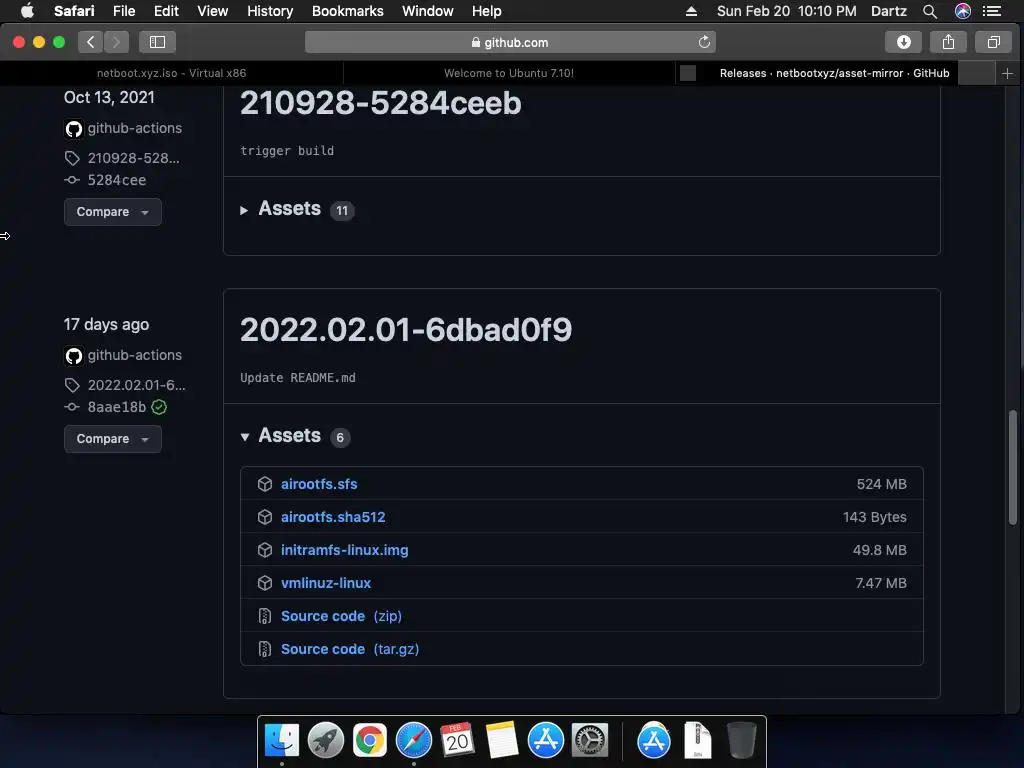
Task: Open the Apple menu
Action: [27, 11]
